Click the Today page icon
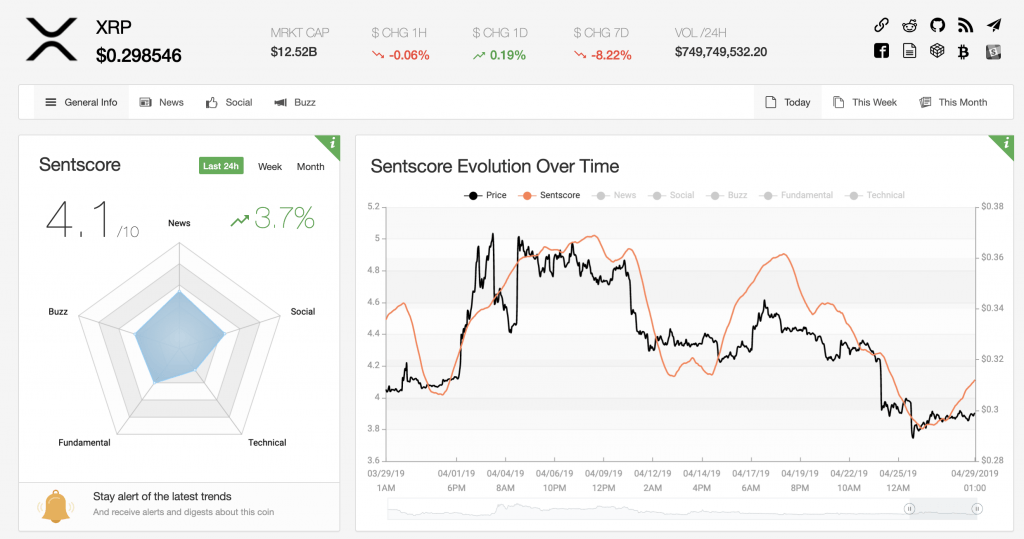The image size is (1024, 539). [771, 102]
